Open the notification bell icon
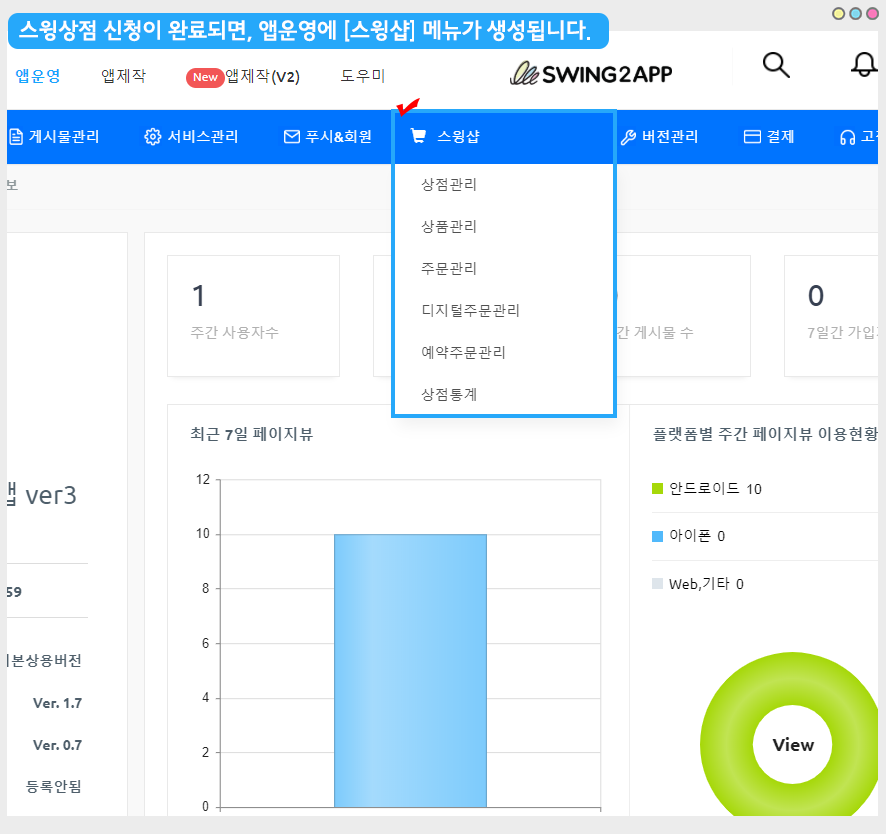Viewport: 886px width, 834px height. [x=863, y=65]
